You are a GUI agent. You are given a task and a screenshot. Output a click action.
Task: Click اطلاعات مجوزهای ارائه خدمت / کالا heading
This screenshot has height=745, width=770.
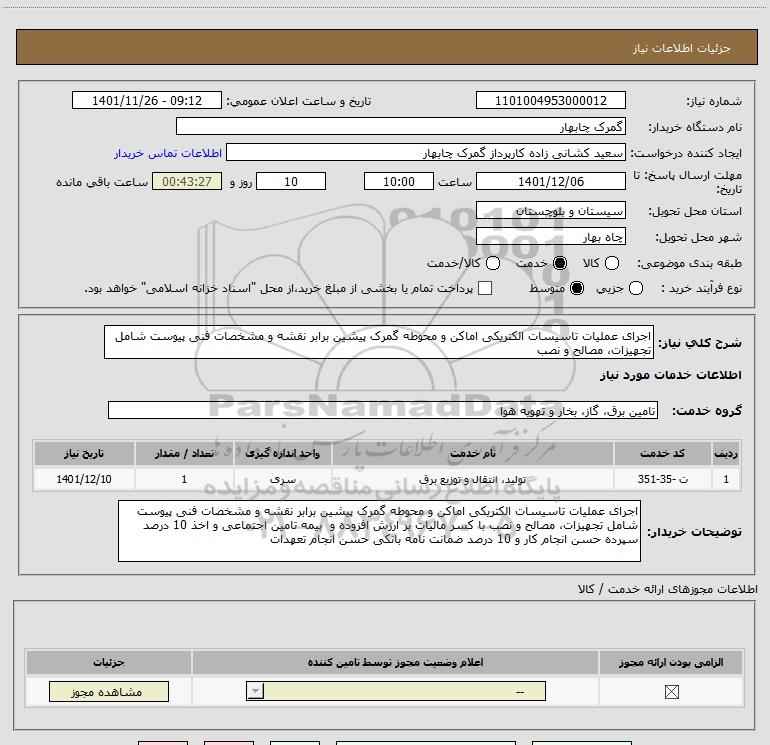point(667,589)
